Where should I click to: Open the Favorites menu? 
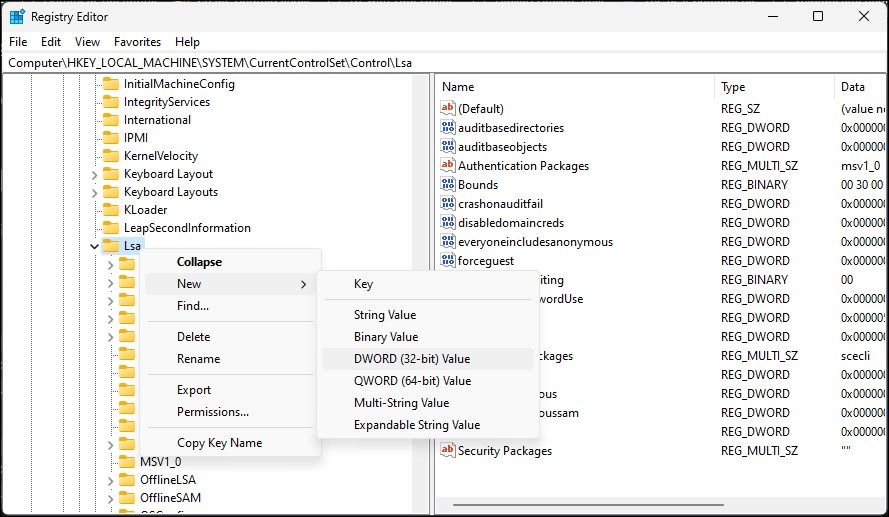(x=137, y=42)
